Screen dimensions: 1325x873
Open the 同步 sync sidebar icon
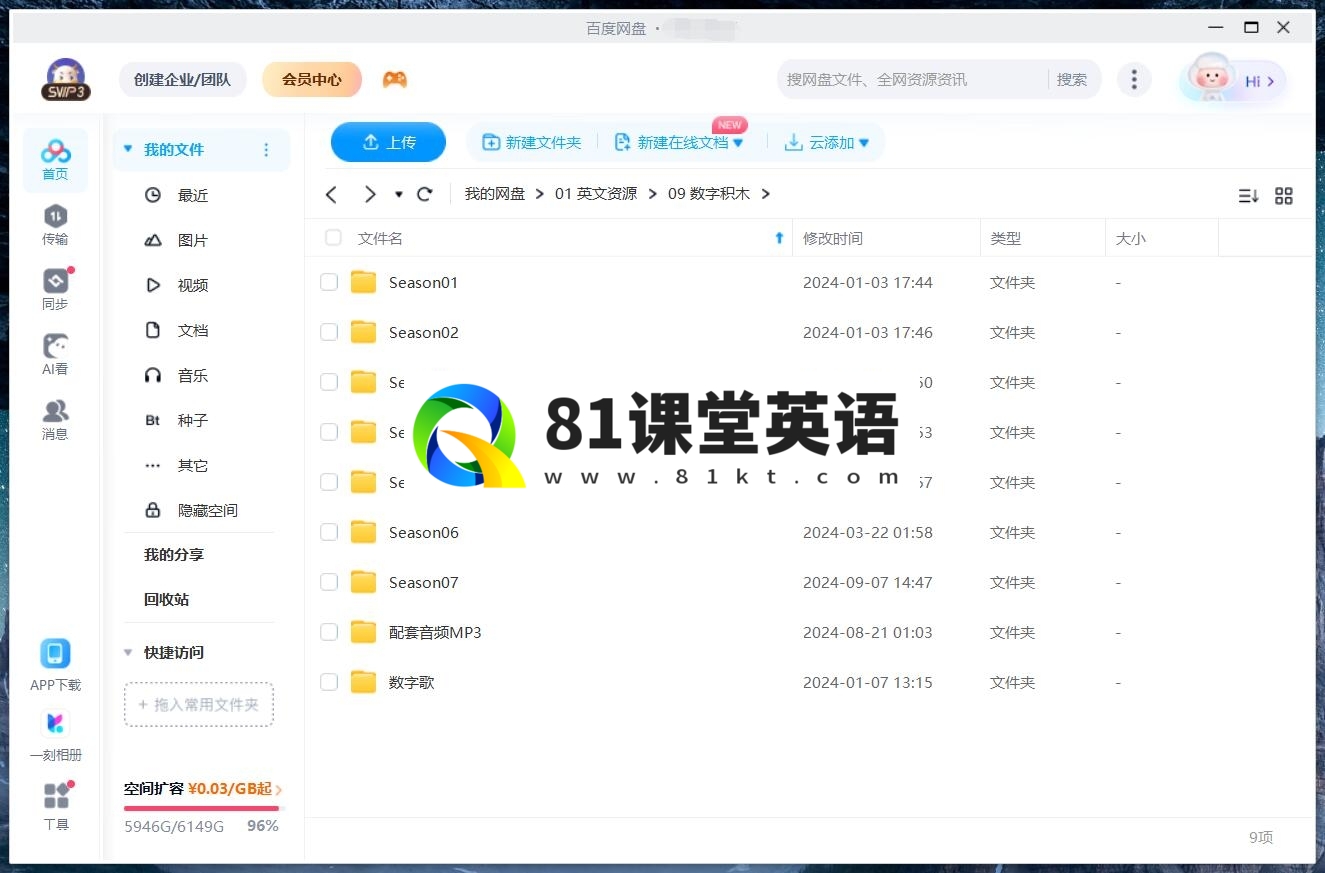[x=55, y=290]
